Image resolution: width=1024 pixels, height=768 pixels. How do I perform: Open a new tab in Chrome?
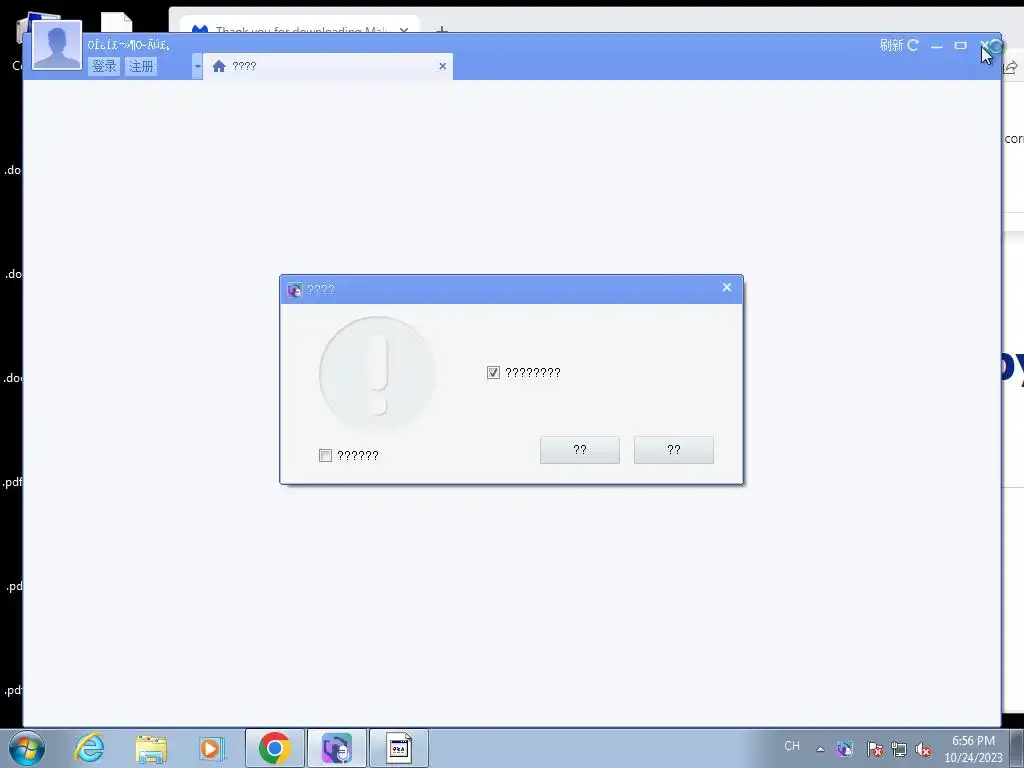coord(442,29)
